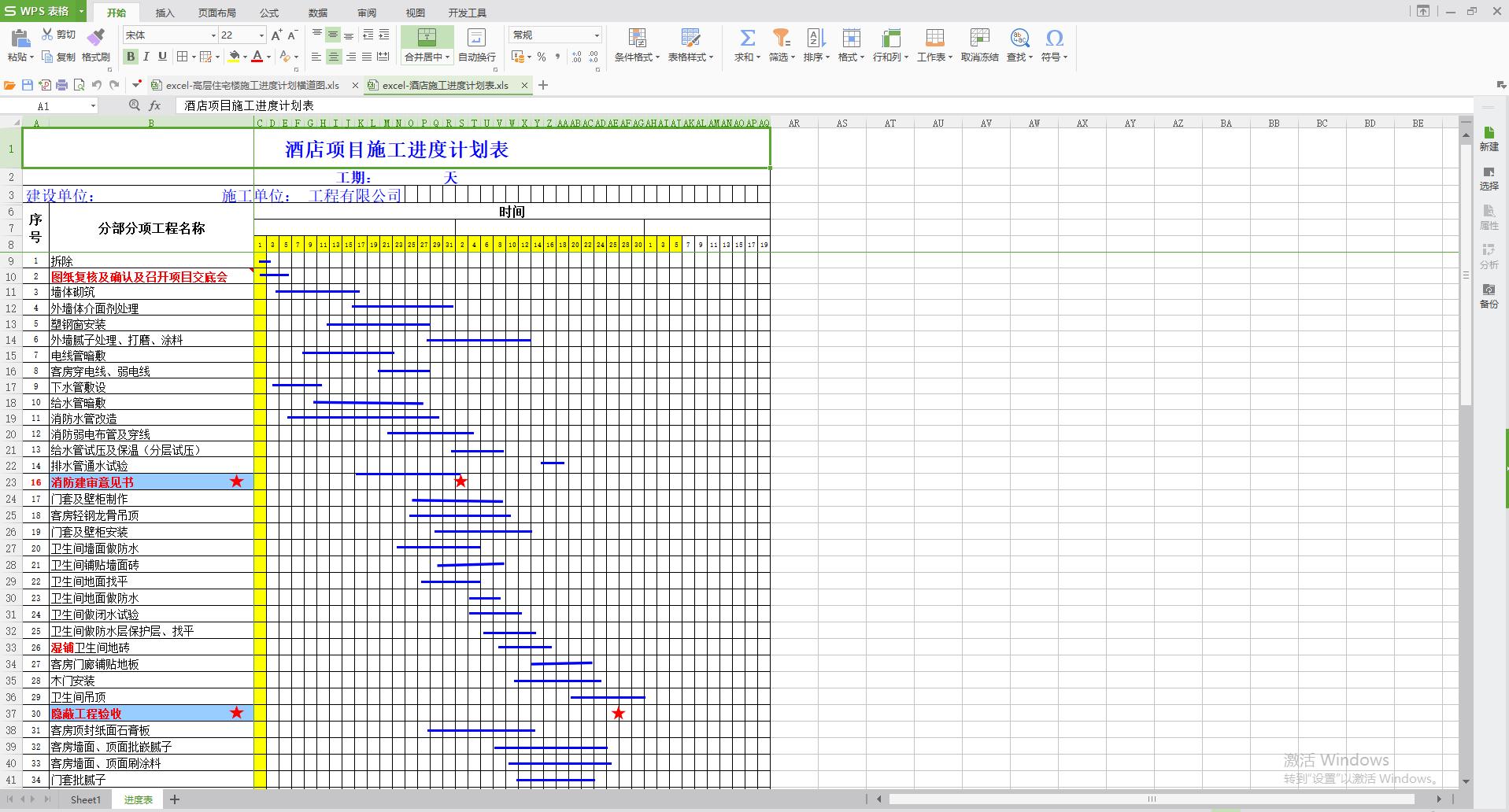Apply merge and center (合并居中)
Screen dimensions: 1509x812
click(425, 43)
